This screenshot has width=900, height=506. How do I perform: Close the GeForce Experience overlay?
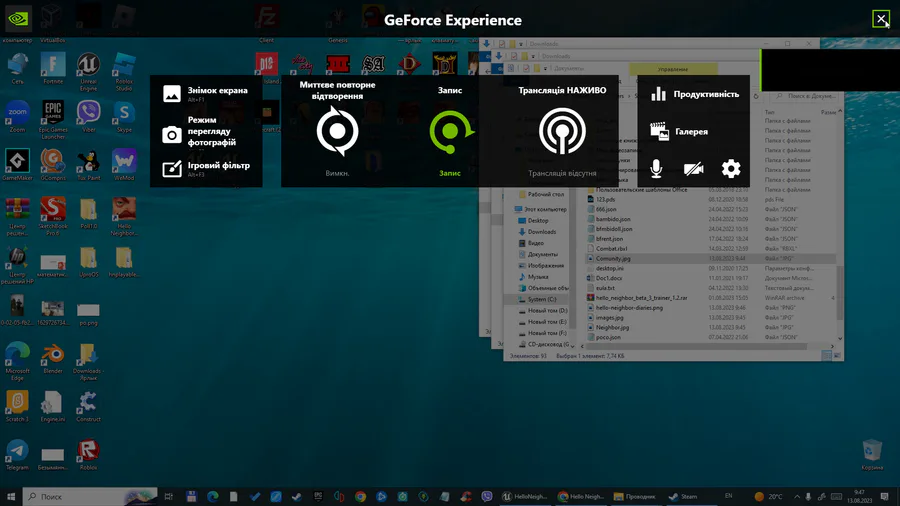point(880,19)
